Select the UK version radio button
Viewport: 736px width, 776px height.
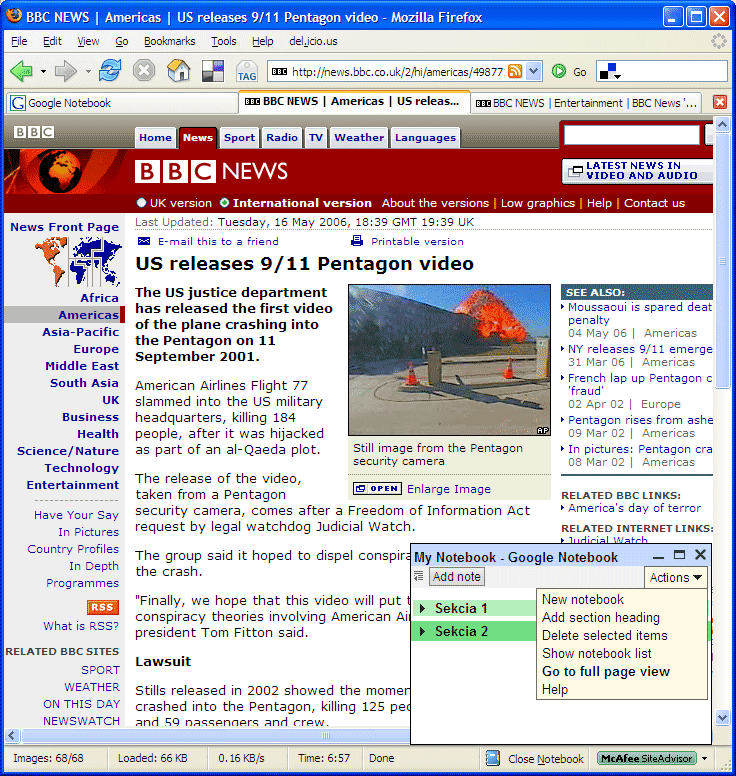(x=142, y=202)
